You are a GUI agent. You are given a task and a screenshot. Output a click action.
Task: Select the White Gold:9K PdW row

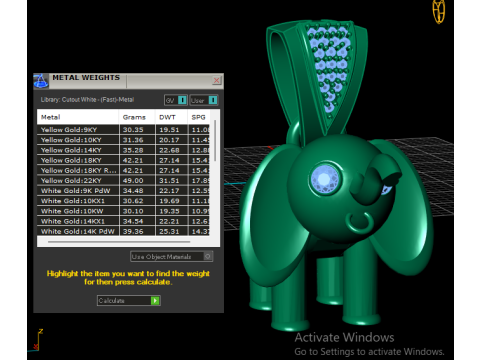tap(123, 191)
